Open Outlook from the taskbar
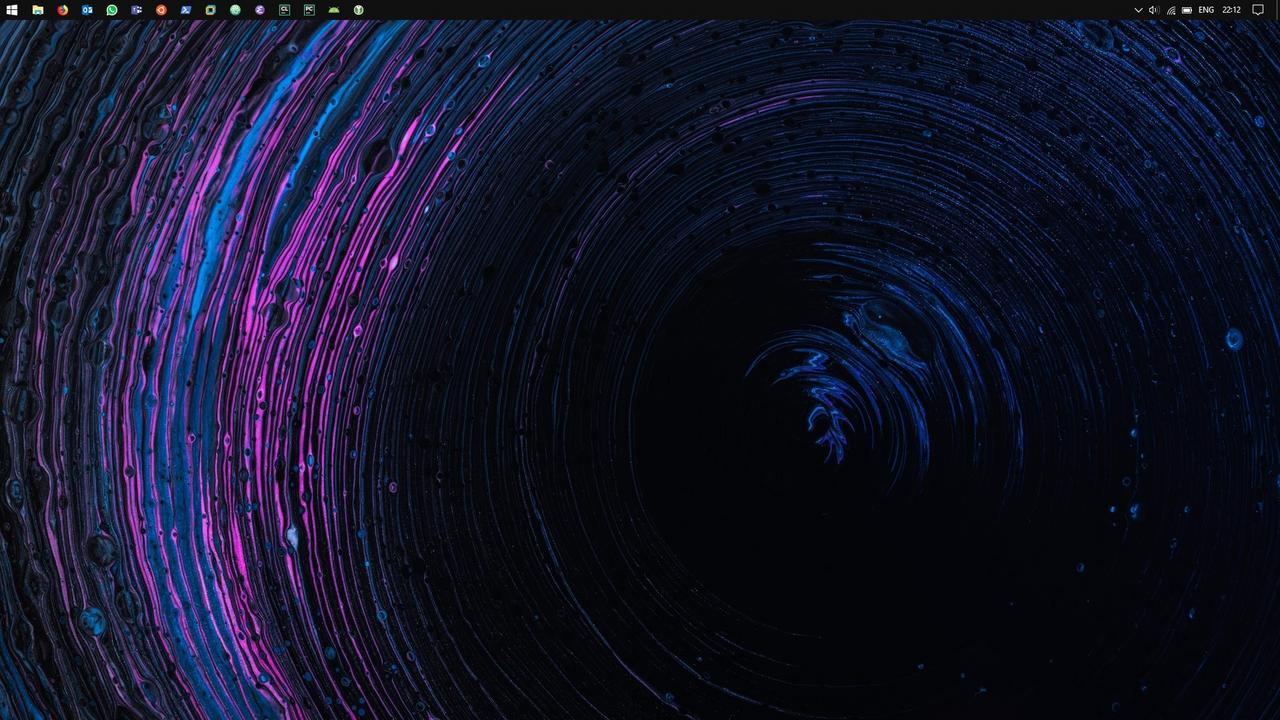 pos(87,10)
